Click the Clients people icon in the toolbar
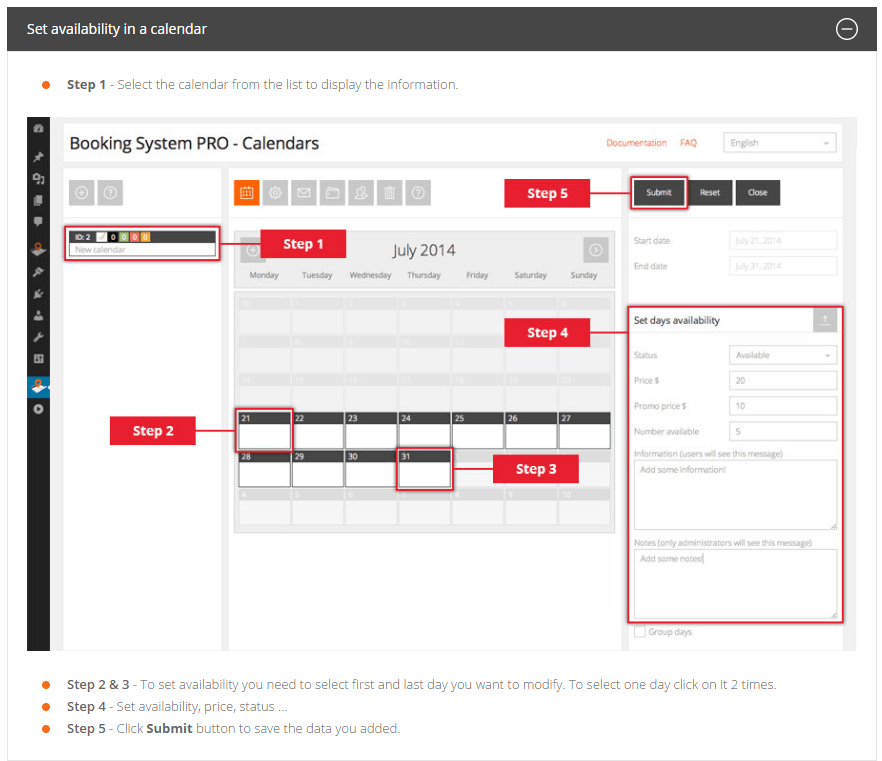This screenshot has width=882, height=761. (360, 193)
